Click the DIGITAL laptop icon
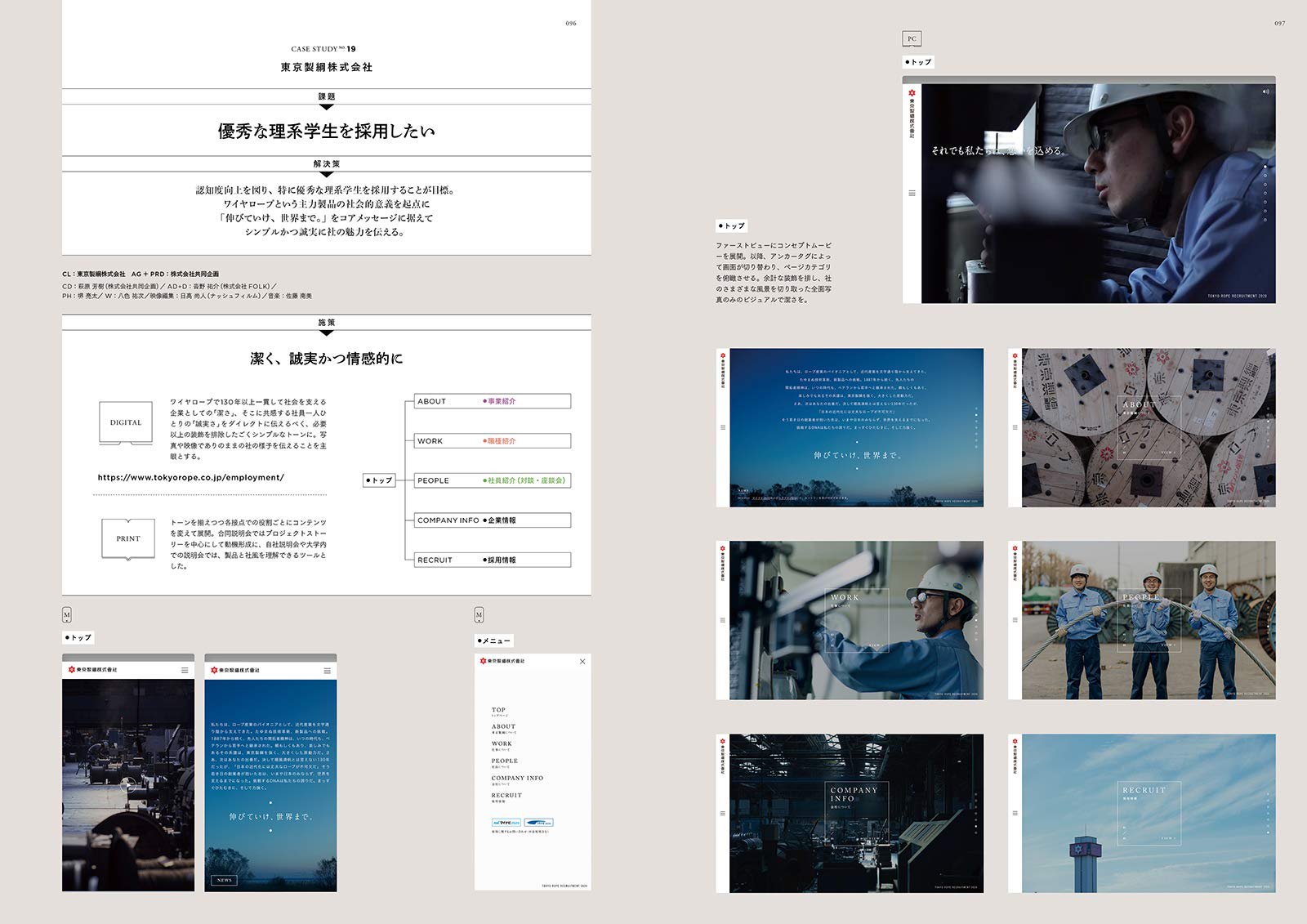Image resolution: width=1307 pixels, height=924 pixels. click(x=126, y=423)
